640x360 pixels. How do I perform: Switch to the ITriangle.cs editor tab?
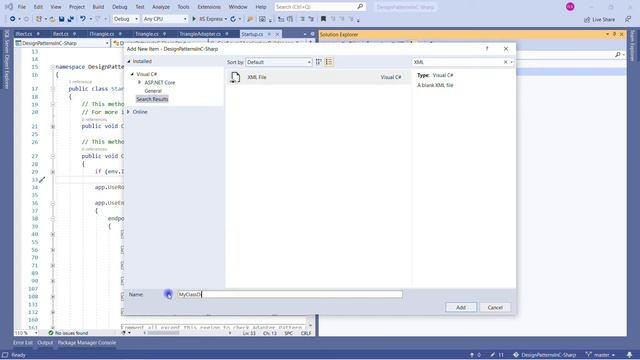[x=102, y=34]
